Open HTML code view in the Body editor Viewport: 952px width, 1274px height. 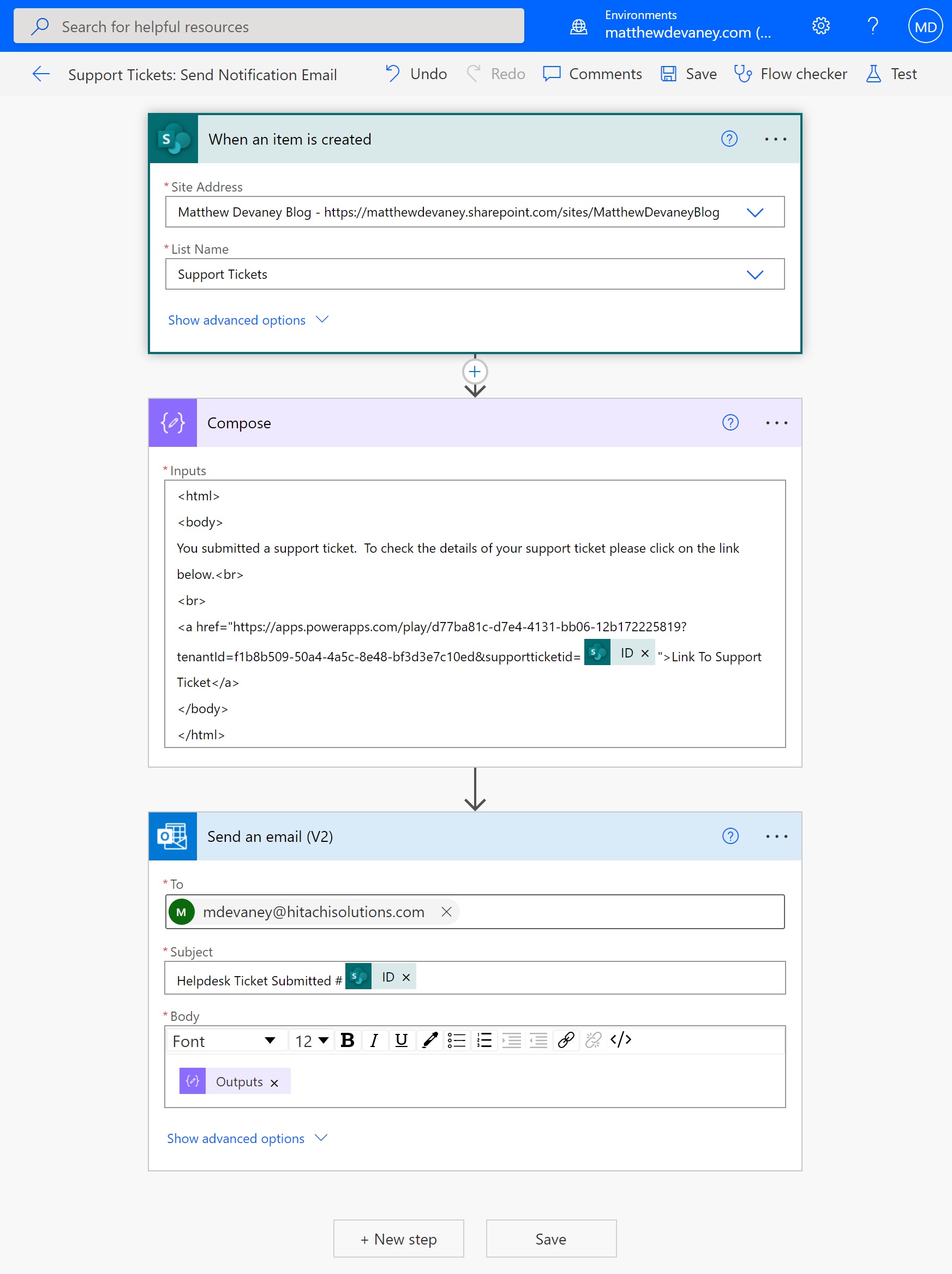coord(621,1040)
